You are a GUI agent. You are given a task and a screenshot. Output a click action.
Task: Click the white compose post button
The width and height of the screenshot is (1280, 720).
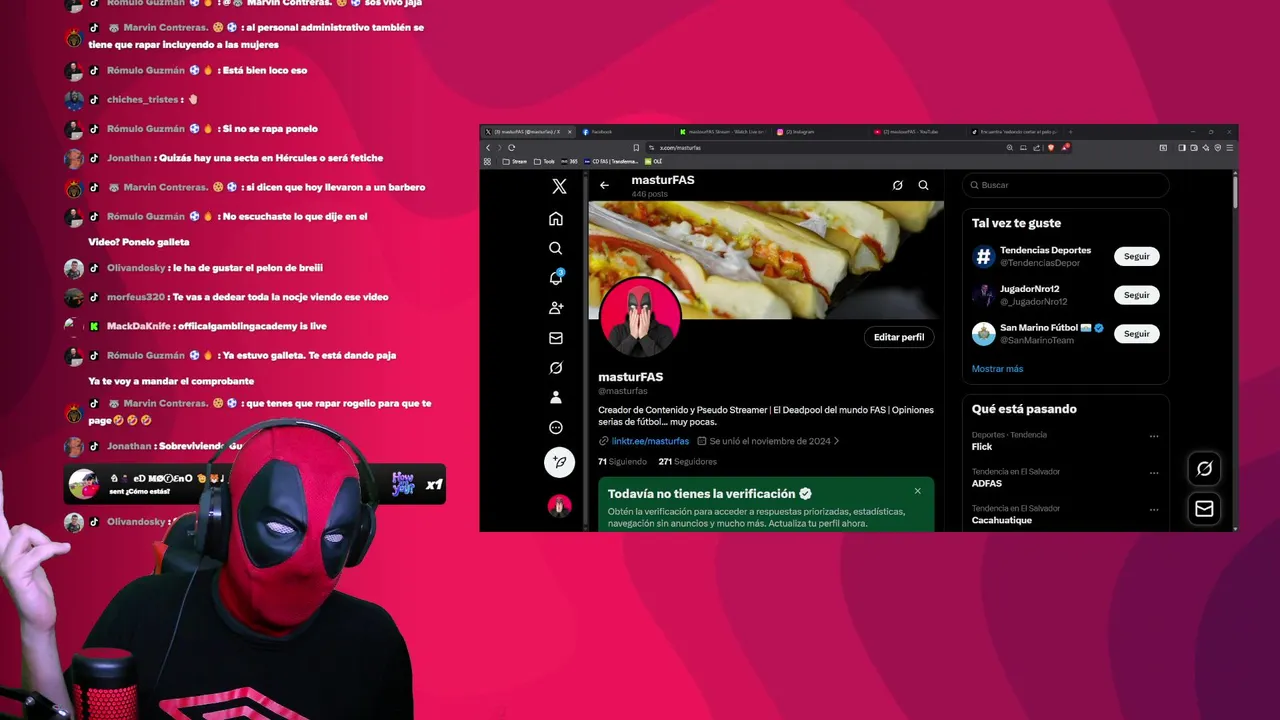[x=559, y=462]
